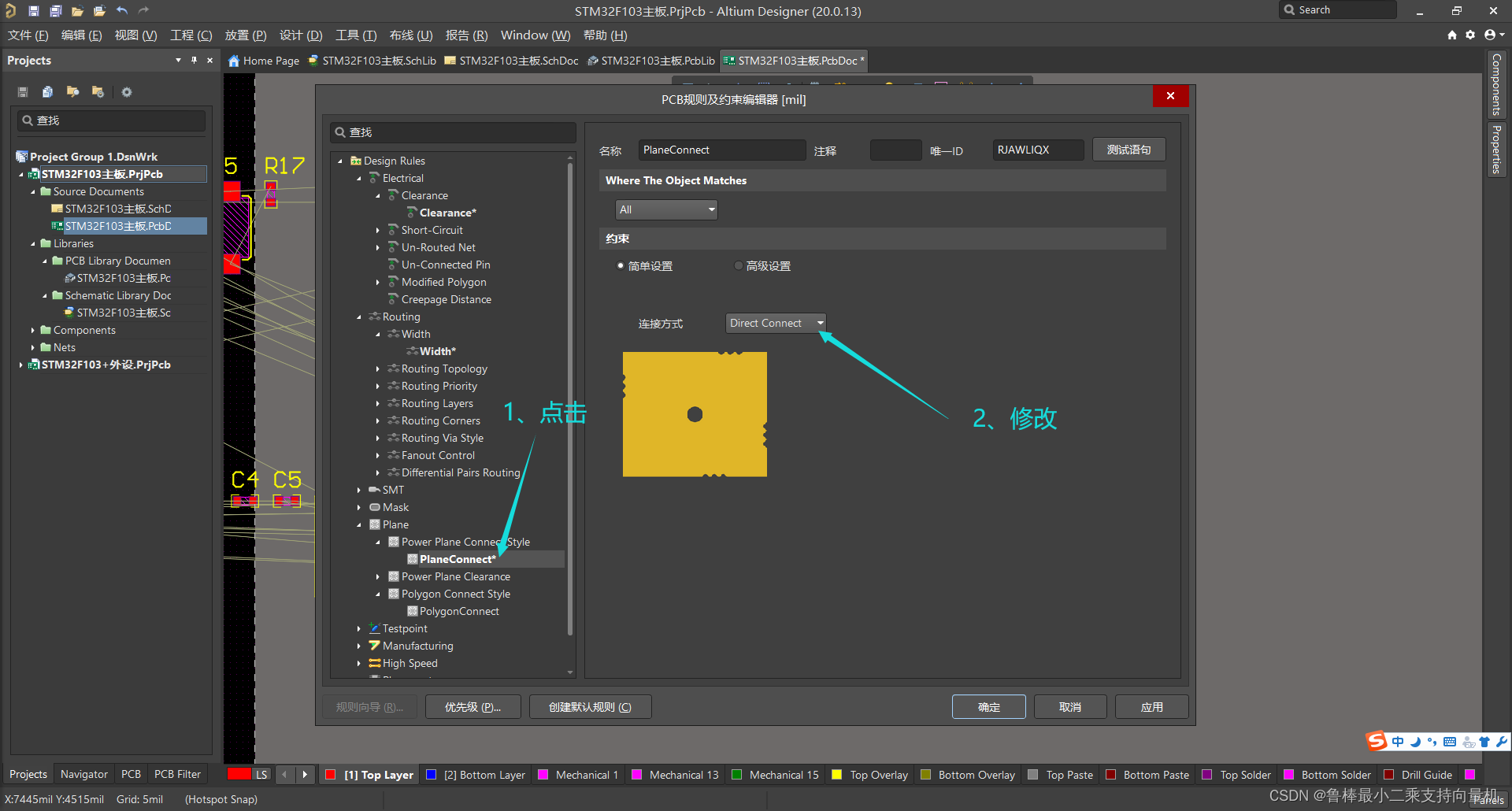The image size is (1512, 811).
Task: Click the folder search icon in Projects panel
Action: tap(72, 92)
